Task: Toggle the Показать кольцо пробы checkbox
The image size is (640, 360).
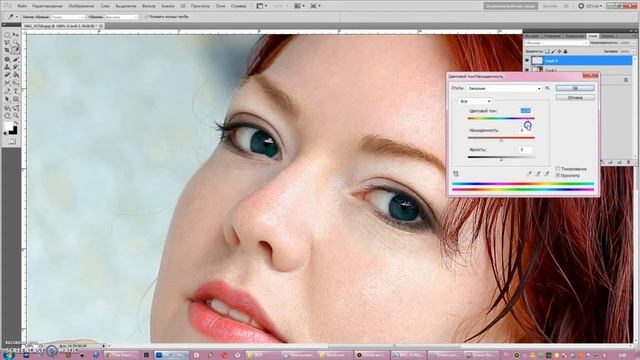Action: 146,17
